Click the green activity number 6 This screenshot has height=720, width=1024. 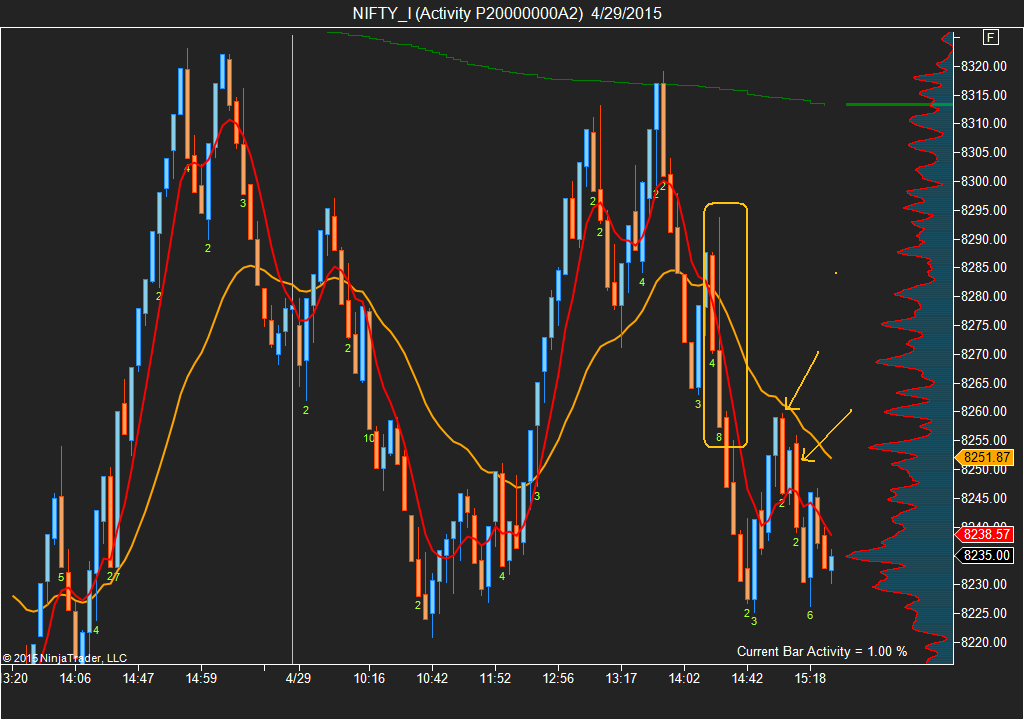[810, 615]
